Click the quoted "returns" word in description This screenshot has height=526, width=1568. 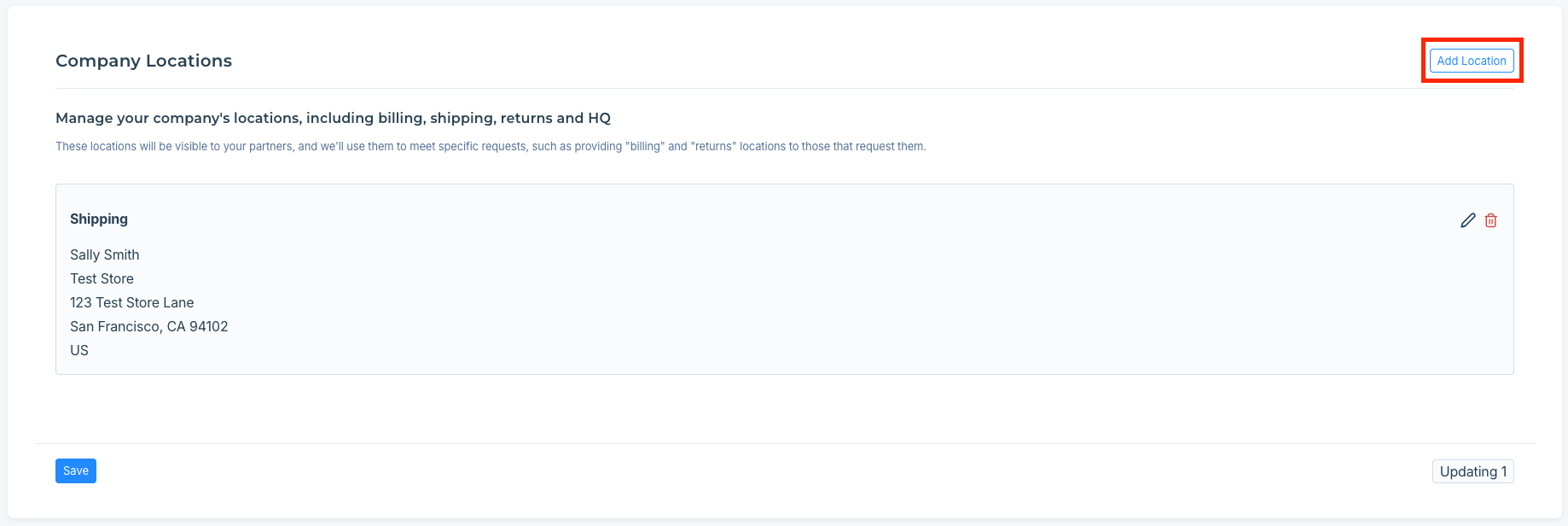tap(712, 146)
